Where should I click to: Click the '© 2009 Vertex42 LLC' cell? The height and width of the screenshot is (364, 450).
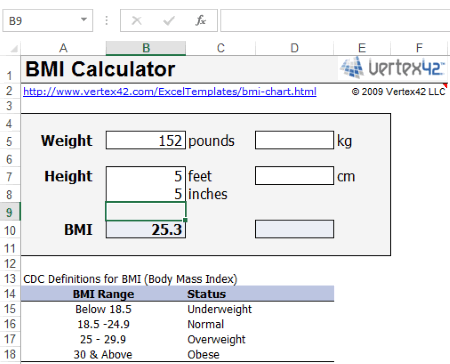click(x=398, y=92)
